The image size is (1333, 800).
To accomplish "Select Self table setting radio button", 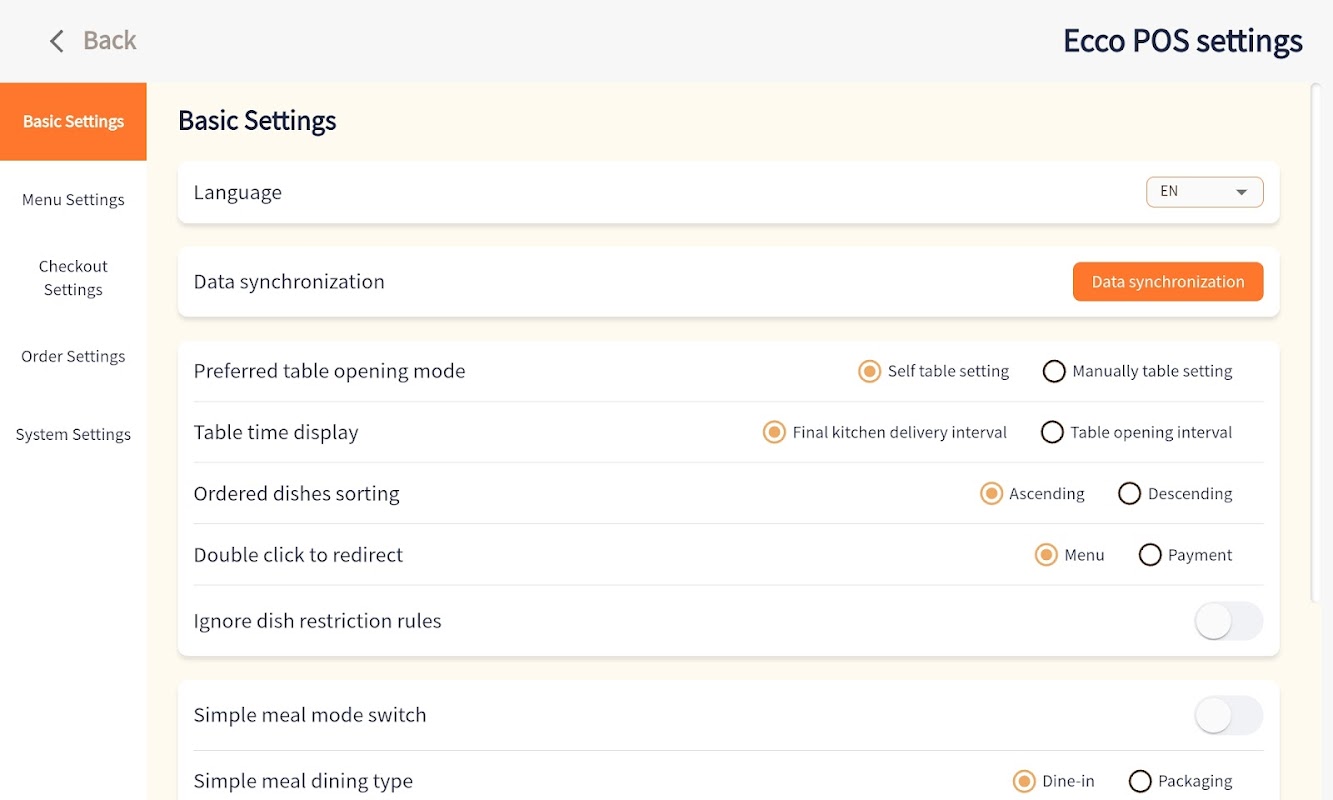I will [x=869, y=372].
